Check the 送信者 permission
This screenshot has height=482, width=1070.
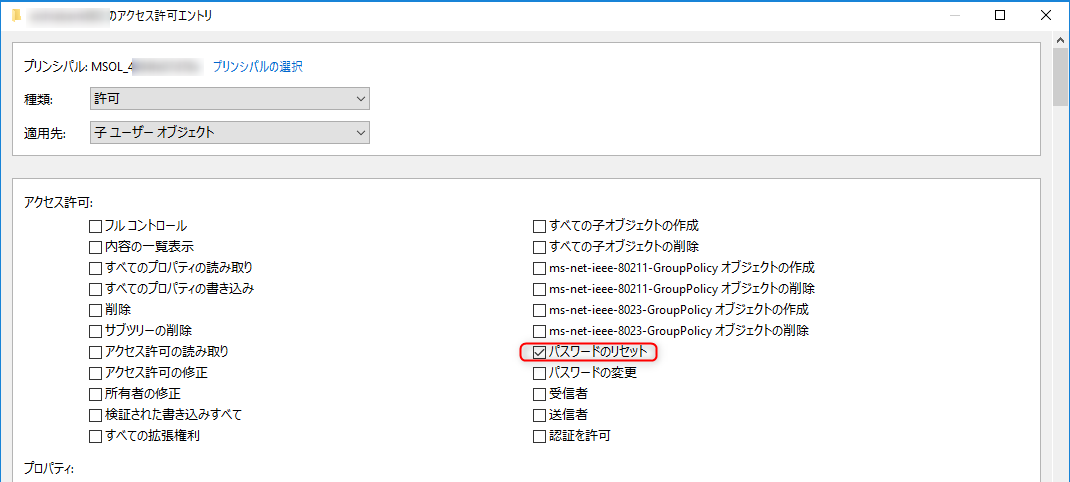pos(539,415)
